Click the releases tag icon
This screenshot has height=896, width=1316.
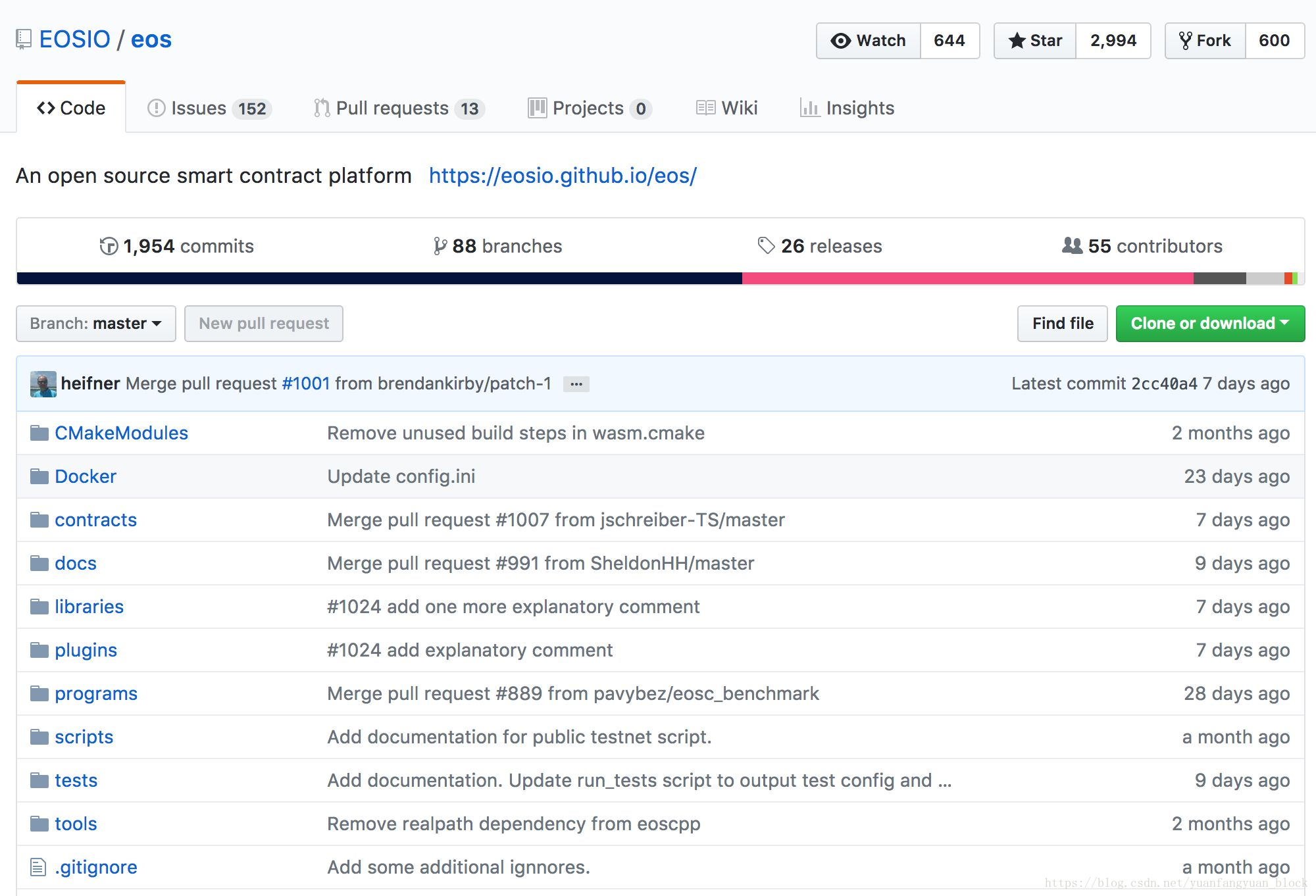coord(766,245)
